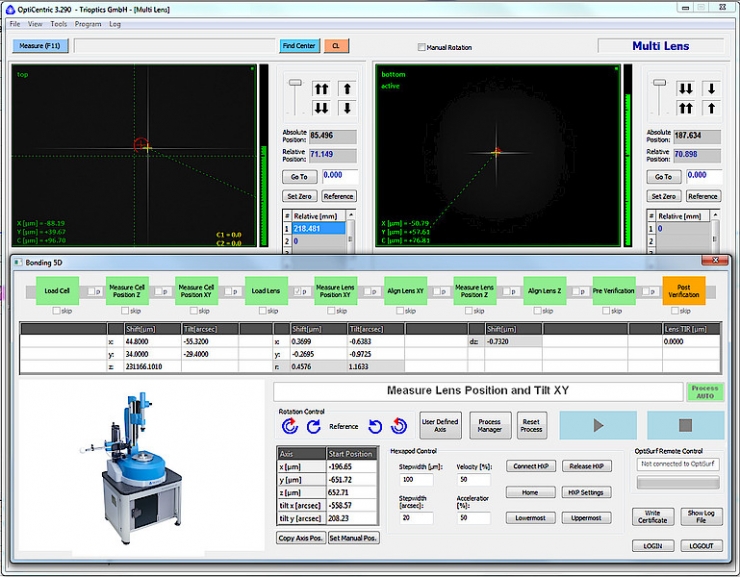
Task: Enable skip under Load Lens step
Action: 262,310
